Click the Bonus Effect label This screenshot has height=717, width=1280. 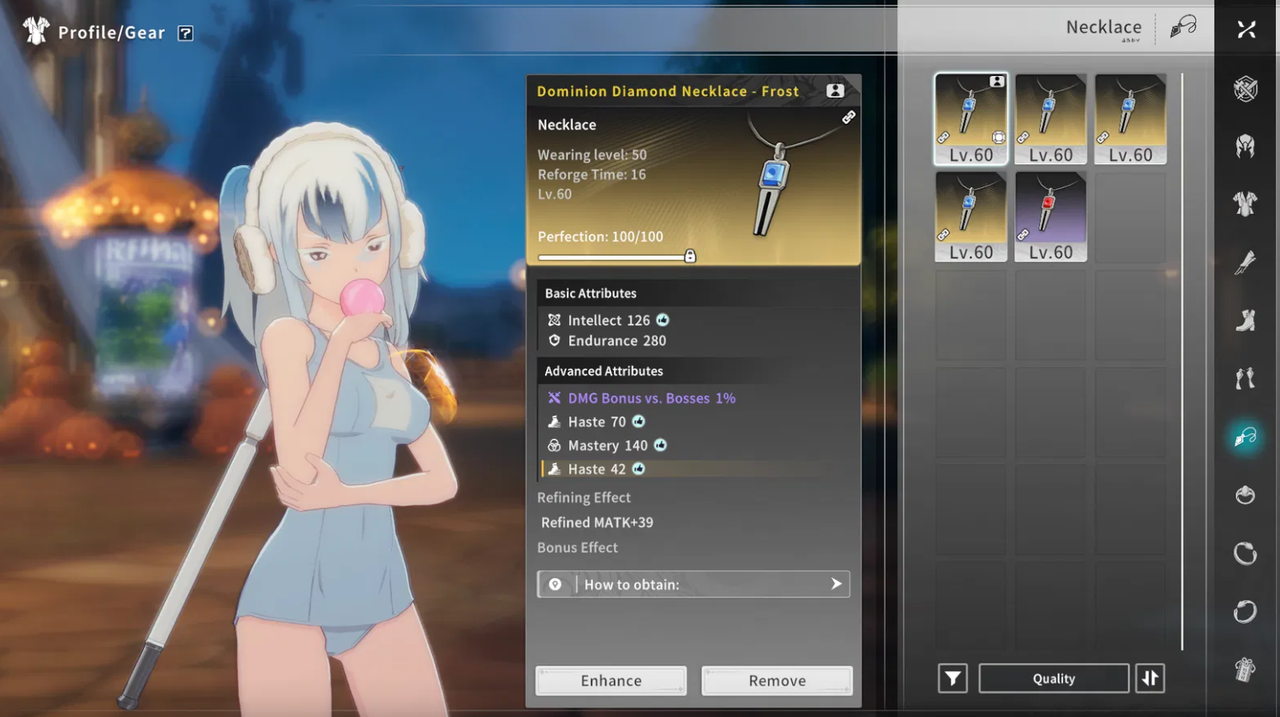[577, 547]
